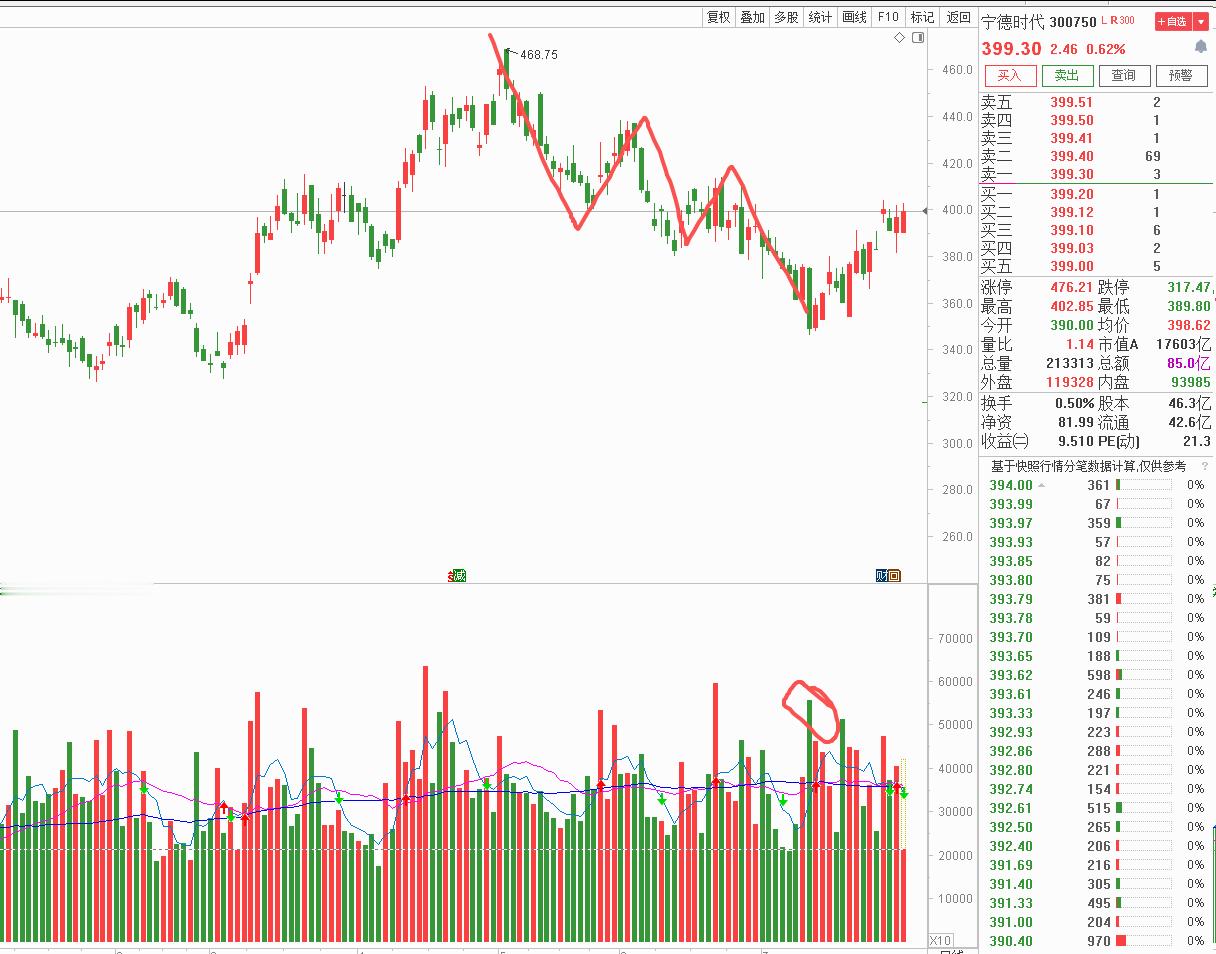
Task: Click the 393.79 price row with 381 volume
Action: 1097,599
